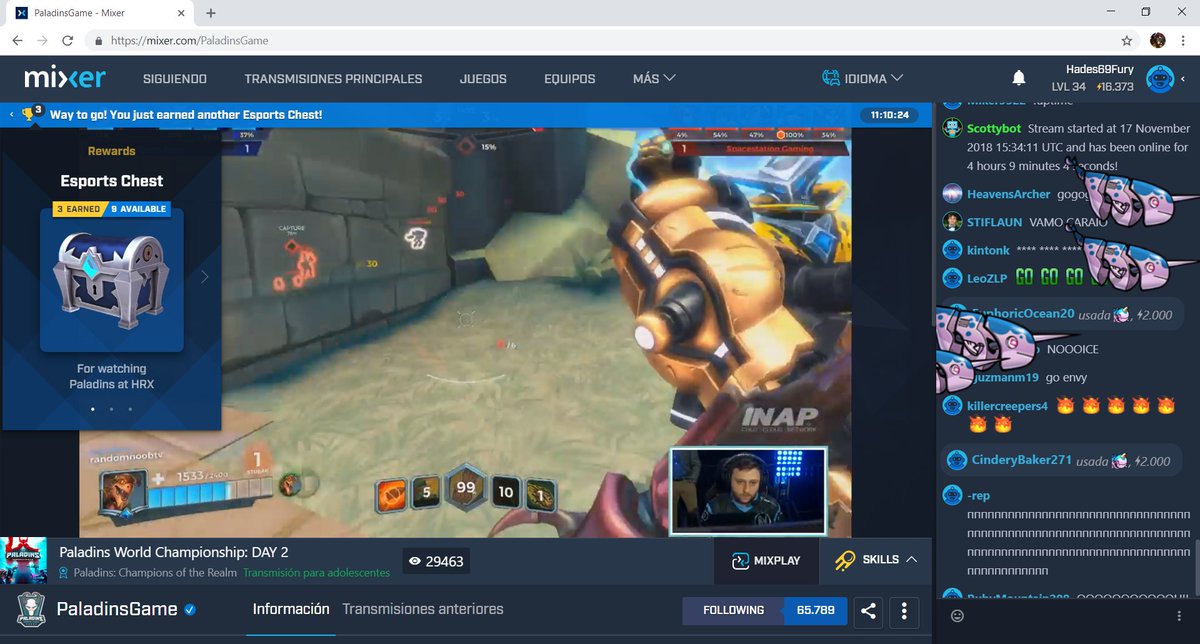This screenshot has height=644, width=1200.
Task: Click the verified badge next to PaladinsGame
Action: [190, 609]
